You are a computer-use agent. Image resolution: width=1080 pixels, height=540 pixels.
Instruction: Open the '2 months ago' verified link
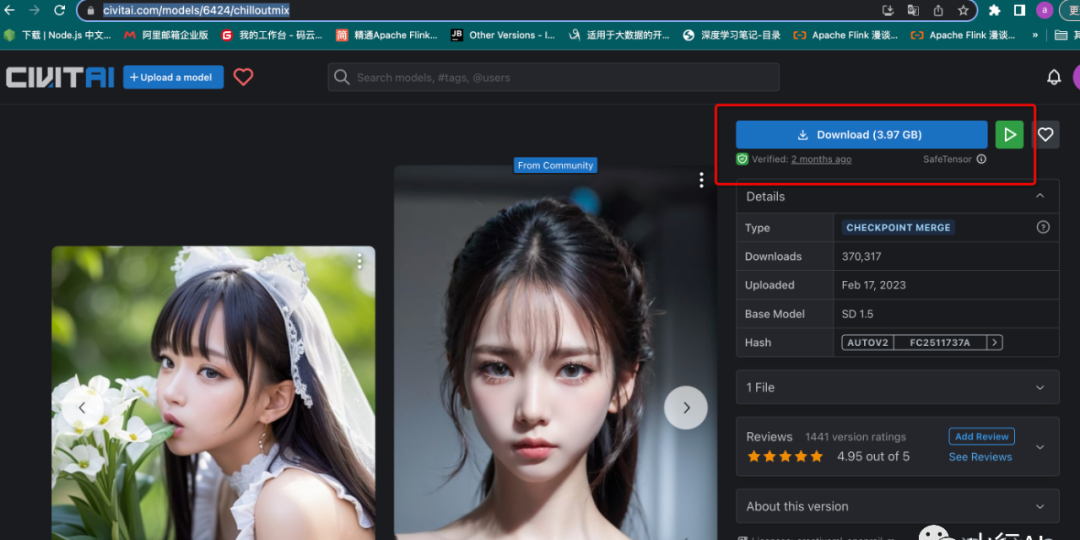tap(821, 159)
